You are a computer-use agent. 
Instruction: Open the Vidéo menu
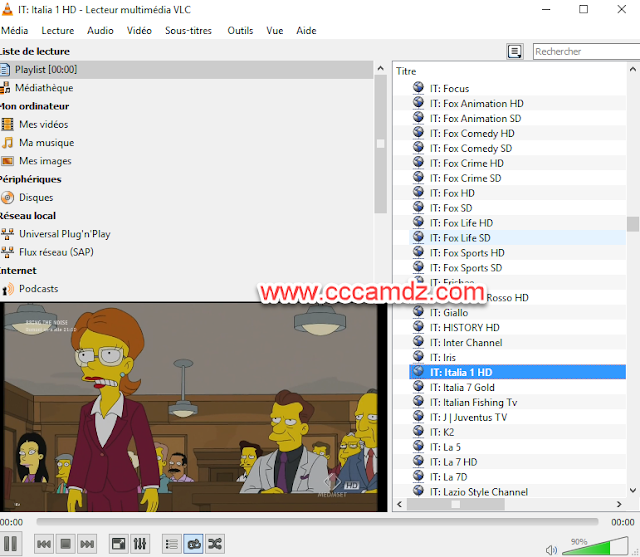pos(139,31)
